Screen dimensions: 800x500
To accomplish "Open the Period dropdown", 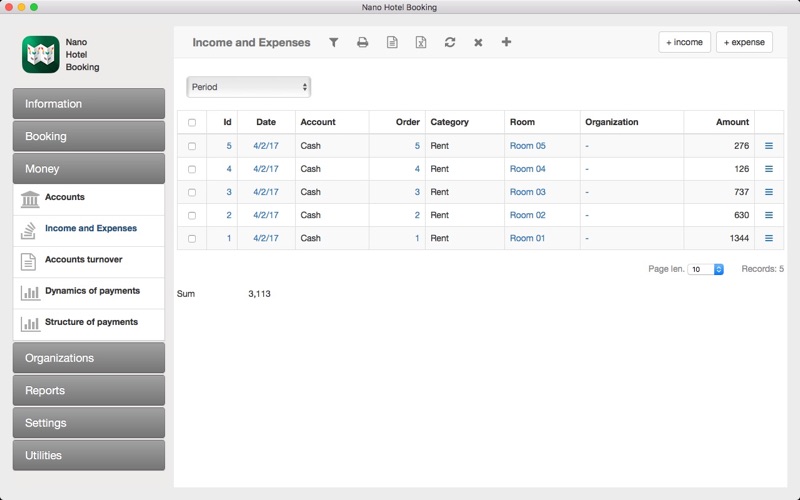I will [248, 87].
